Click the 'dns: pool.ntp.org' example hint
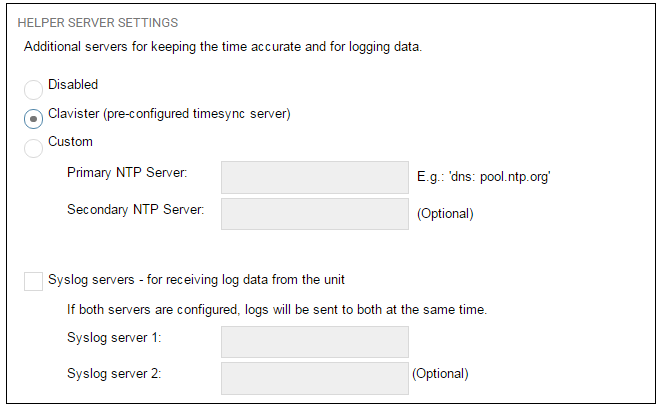The image size is (660, 408). (x=484, y=177)
